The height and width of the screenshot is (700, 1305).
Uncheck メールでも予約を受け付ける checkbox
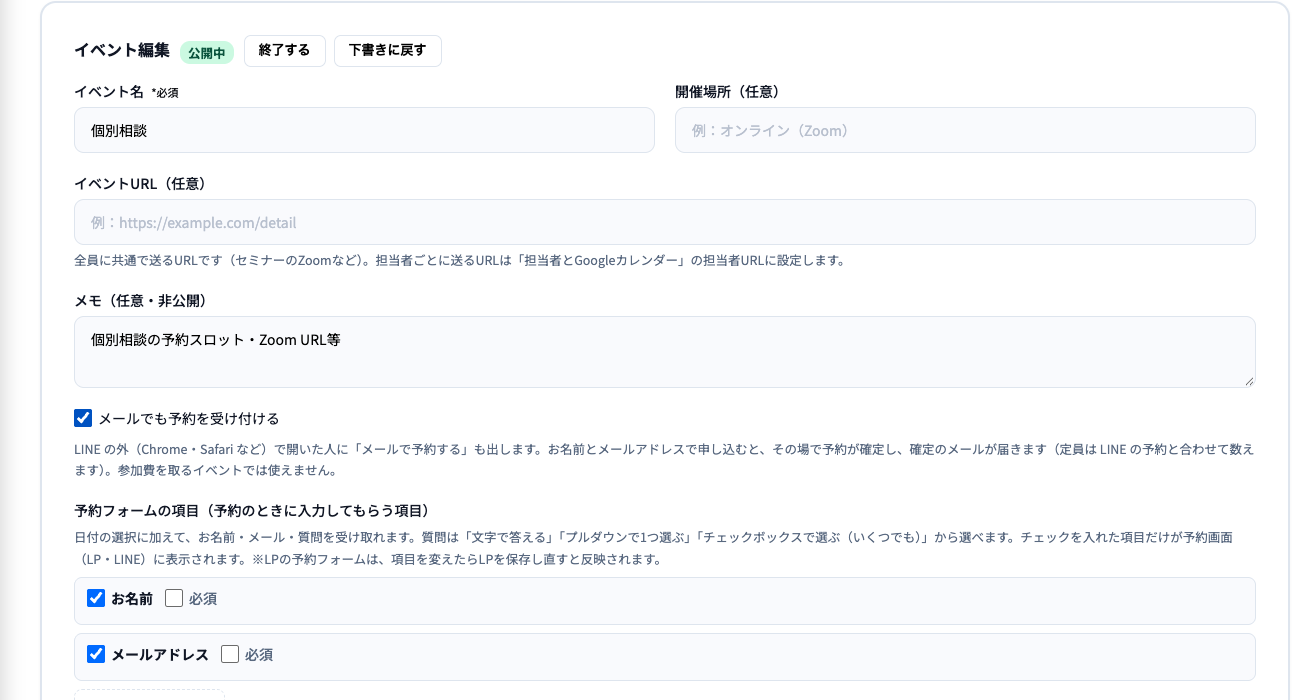pos(83,418)
